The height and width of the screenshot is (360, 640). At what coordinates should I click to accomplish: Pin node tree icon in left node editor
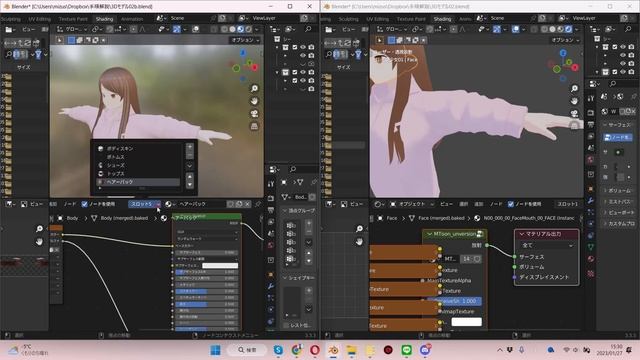coord(258,204)
